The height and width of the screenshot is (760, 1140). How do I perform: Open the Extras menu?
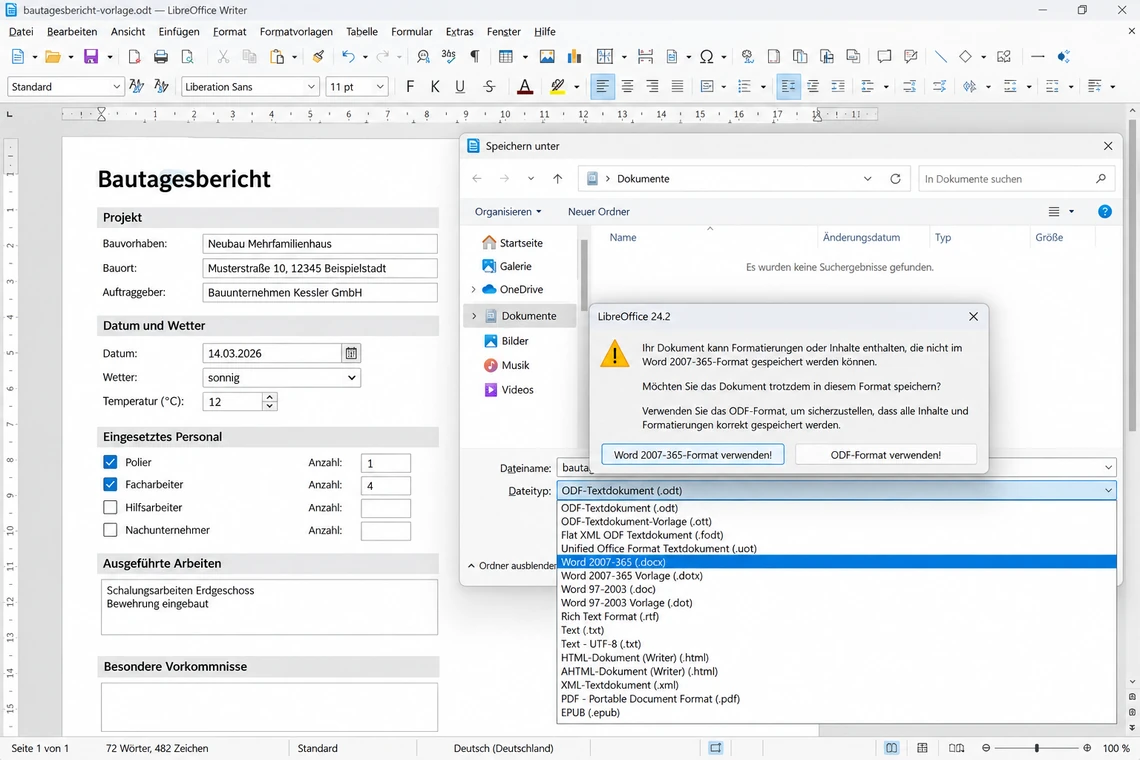pos(459,31)
